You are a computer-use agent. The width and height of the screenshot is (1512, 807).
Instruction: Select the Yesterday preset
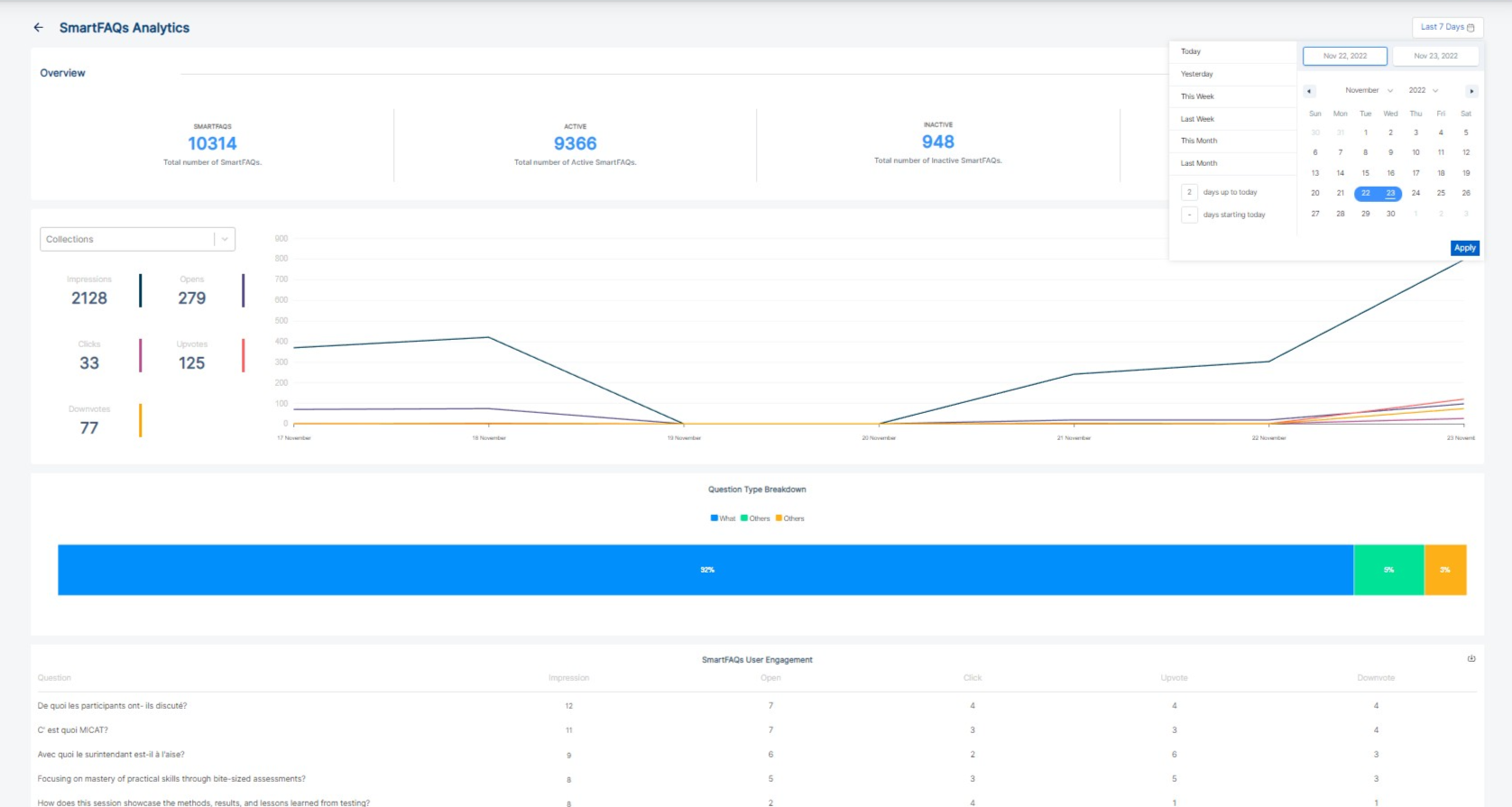click(x=1232, y=74)
